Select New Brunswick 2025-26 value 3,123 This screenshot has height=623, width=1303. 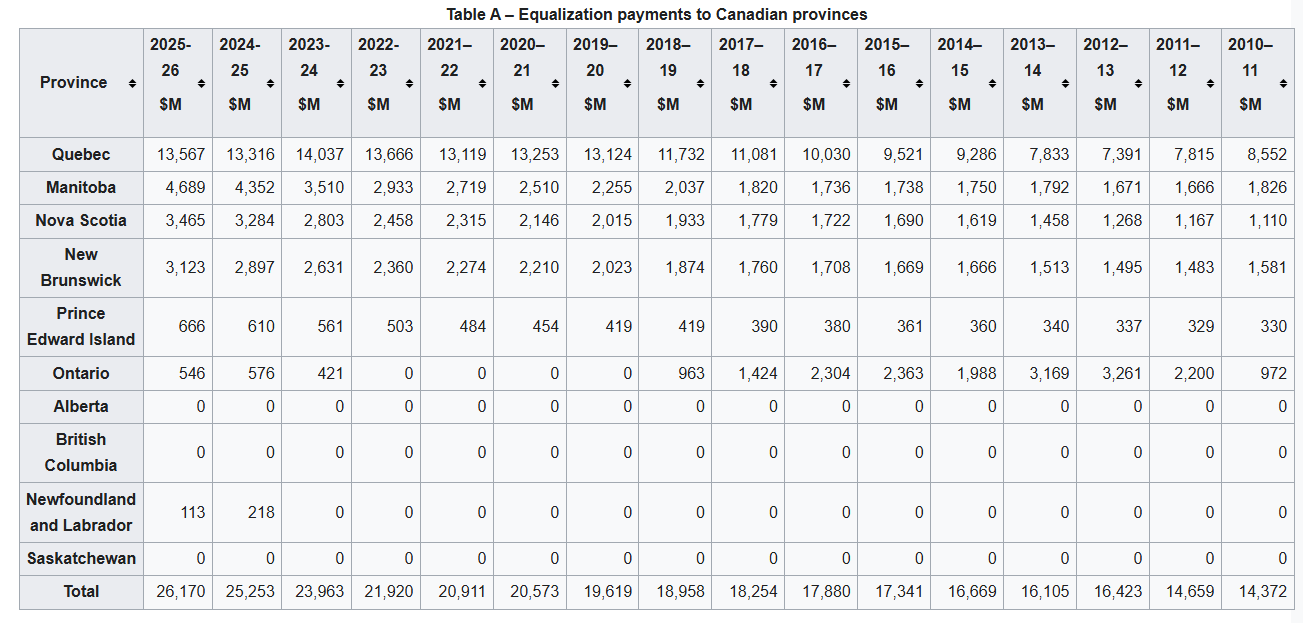point(185,267)
